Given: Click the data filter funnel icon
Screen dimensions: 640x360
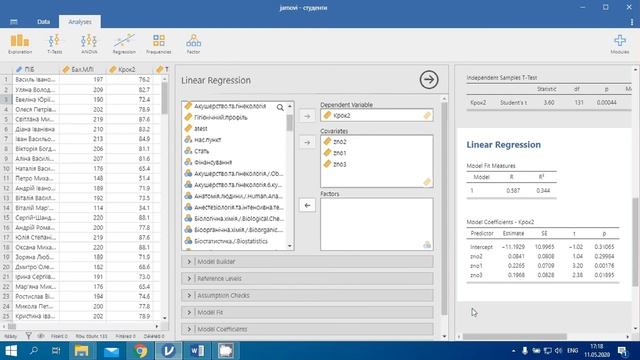Looking at the screenshot, I should [28, 336].
